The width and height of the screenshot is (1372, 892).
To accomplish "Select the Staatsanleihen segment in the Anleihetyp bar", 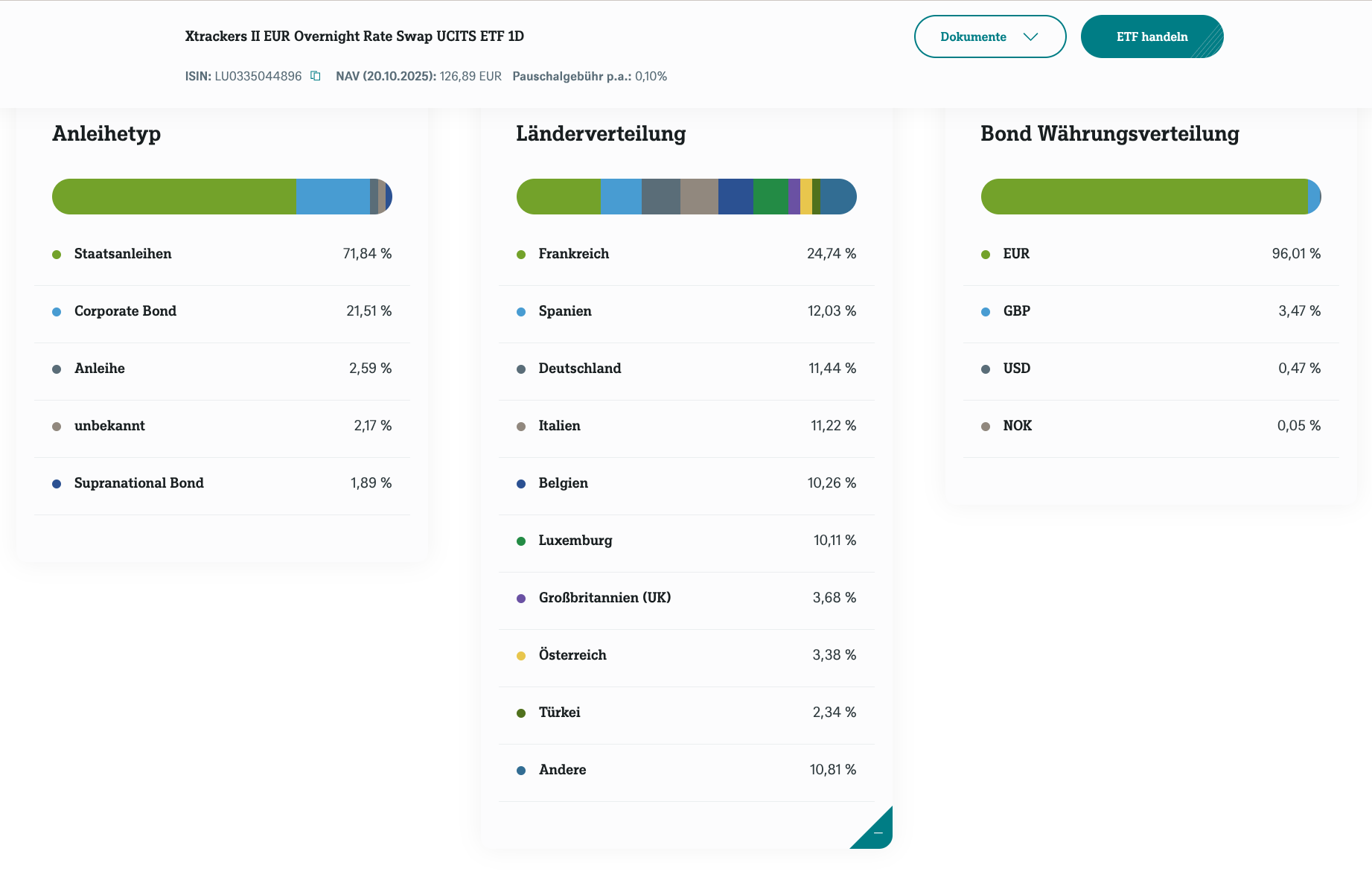I will (173, 197).
